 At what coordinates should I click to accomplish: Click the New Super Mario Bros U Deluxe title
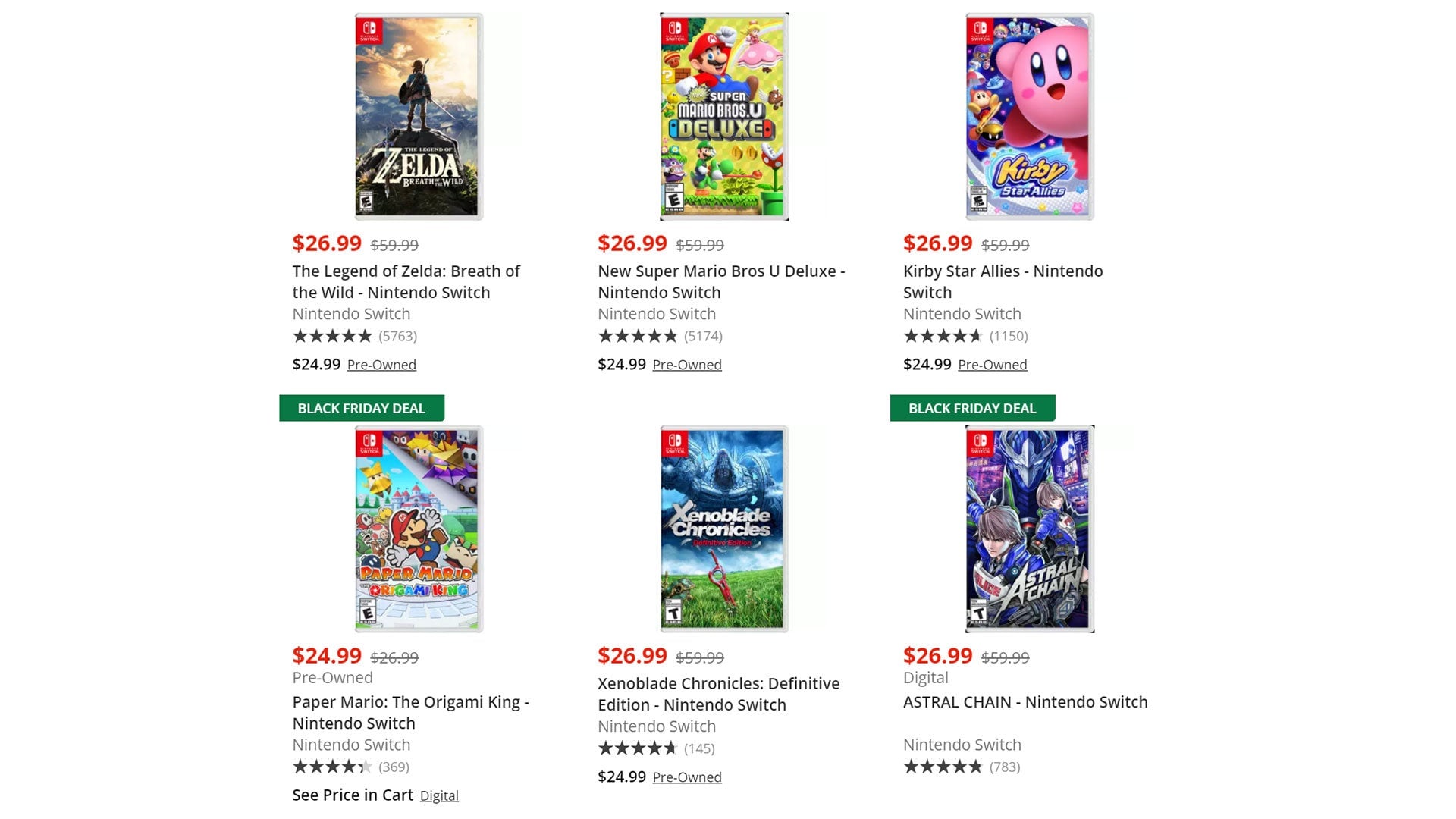[720, 281]
